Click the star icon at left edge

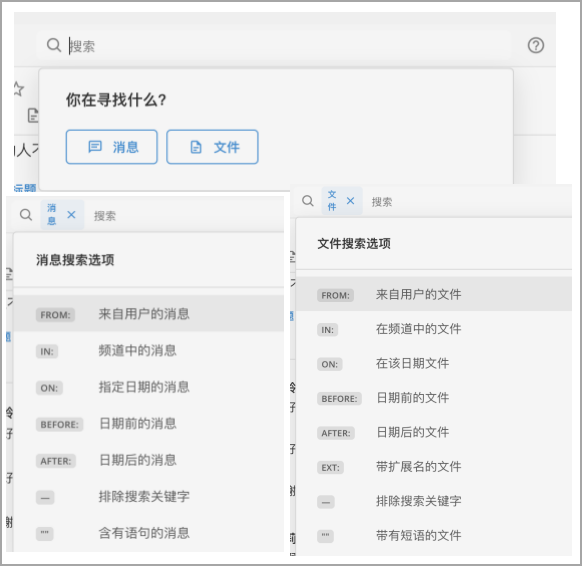point(18,89)
